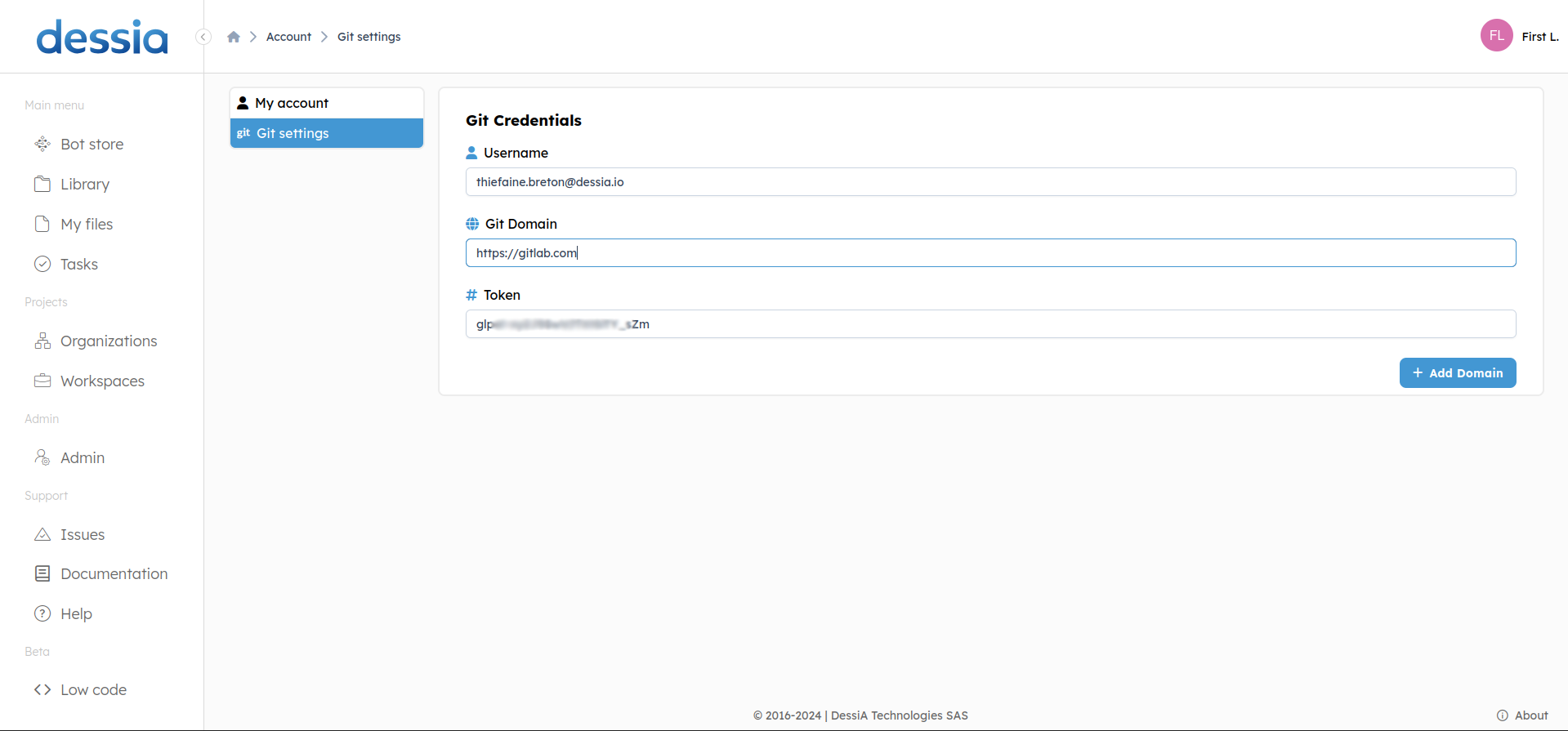Screen dimensions: 1568x731
Task: Click the Main menu section label
Action: (x=54, y=105)
